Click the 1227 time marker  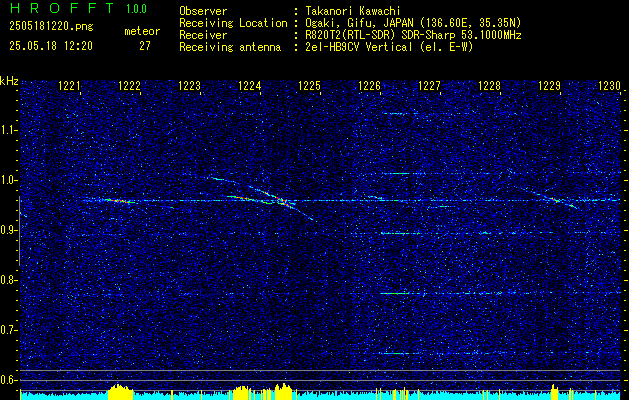(429, 86)
